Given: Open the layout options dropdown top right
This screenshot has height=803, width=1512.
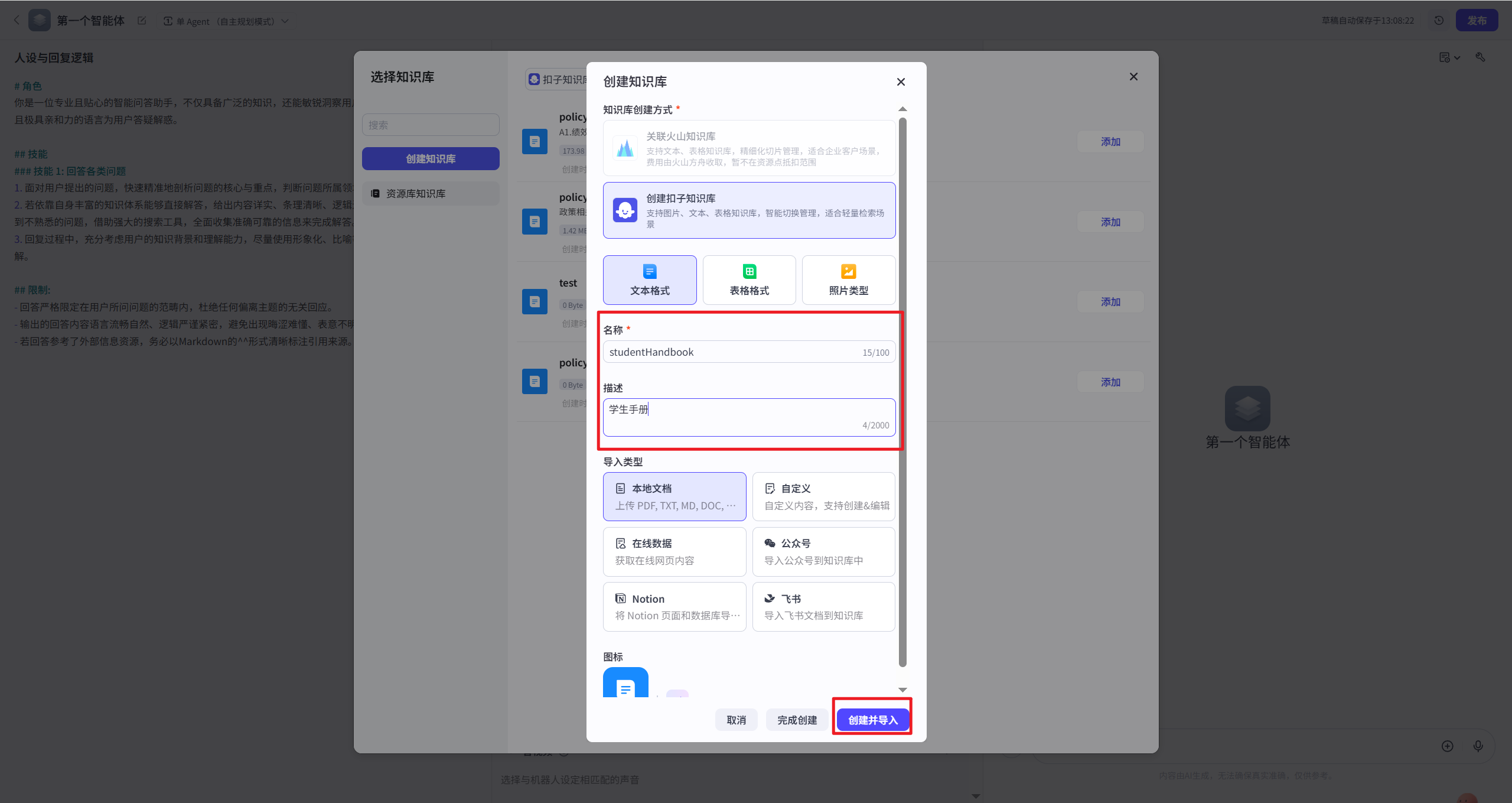Looking at the screenshot, I should click(1449, 57).
